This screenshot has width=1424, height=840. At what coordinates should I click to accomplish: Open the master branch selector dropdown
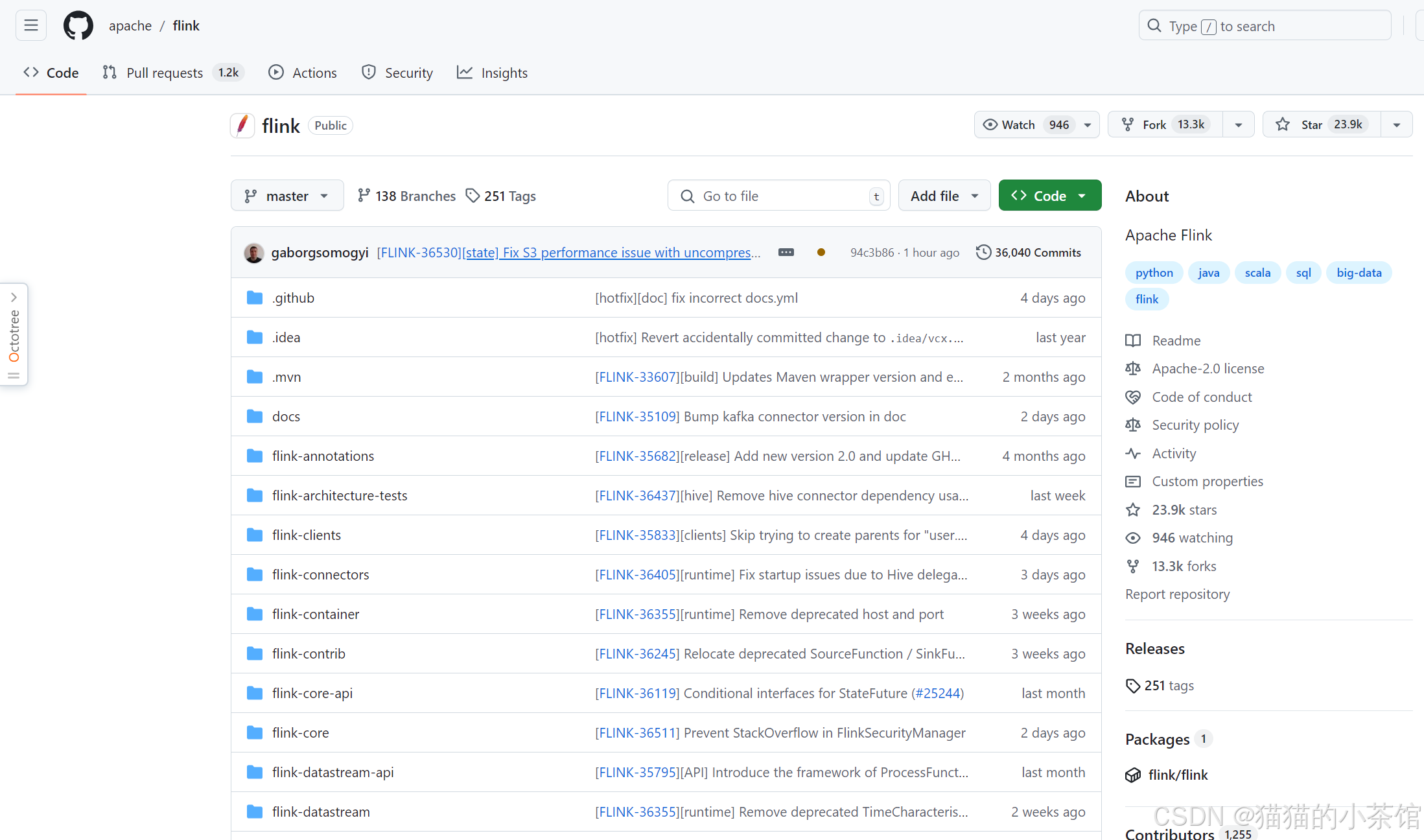click(287, 195)
